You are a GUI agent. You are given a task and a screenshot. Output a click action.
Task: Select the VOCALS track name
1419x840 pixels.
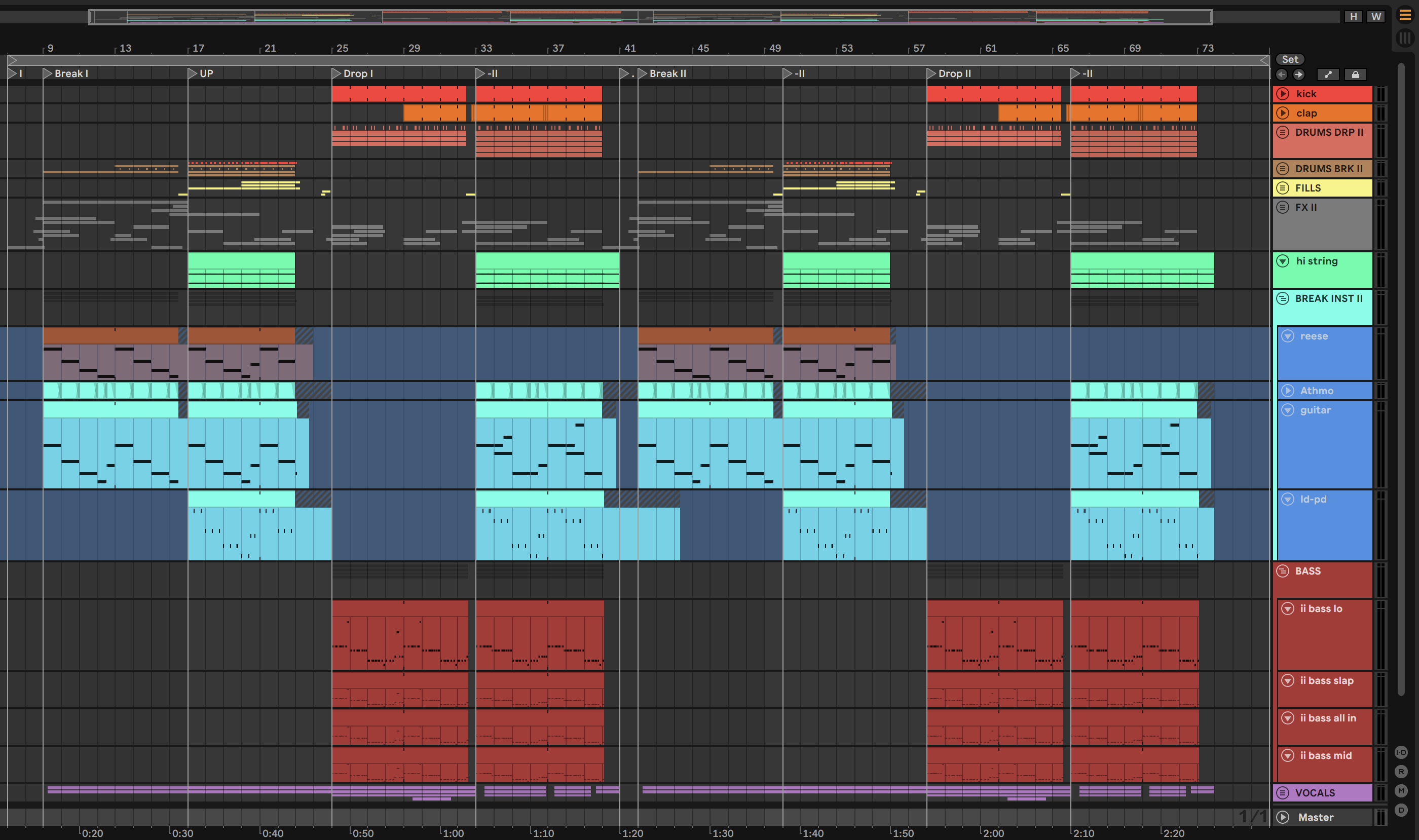click(x=1315, y=793)
